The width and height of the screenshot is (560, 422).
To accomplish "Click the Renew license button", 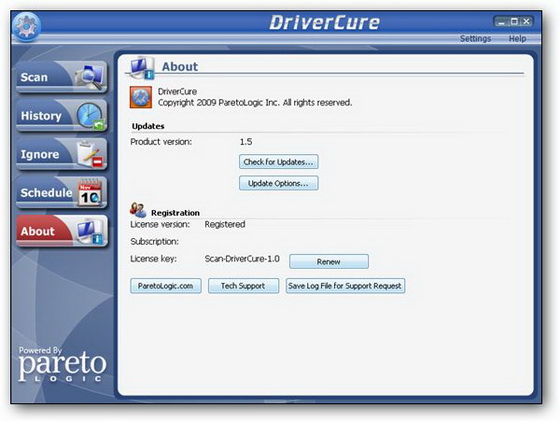I will coord(329,261).
